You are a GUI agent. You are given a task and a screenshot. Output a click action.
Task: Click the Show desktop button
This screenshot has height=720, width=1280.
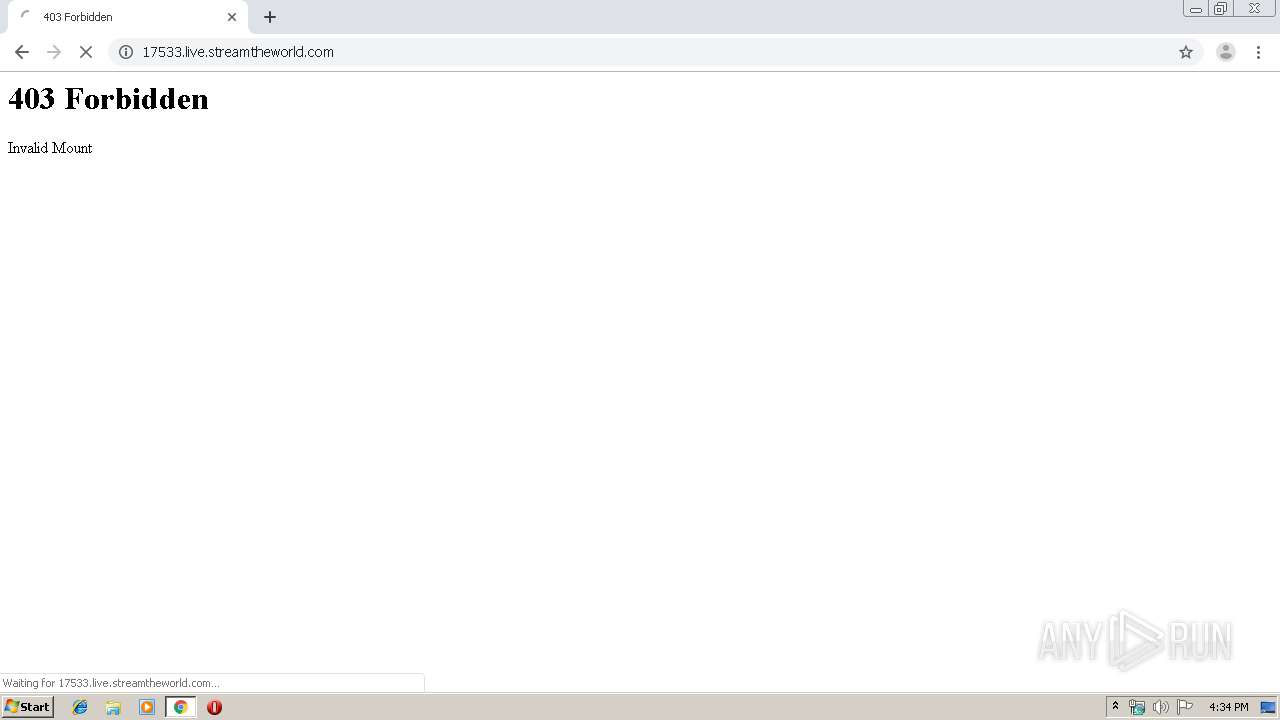pyautogui.click(x=1268, y=707)
